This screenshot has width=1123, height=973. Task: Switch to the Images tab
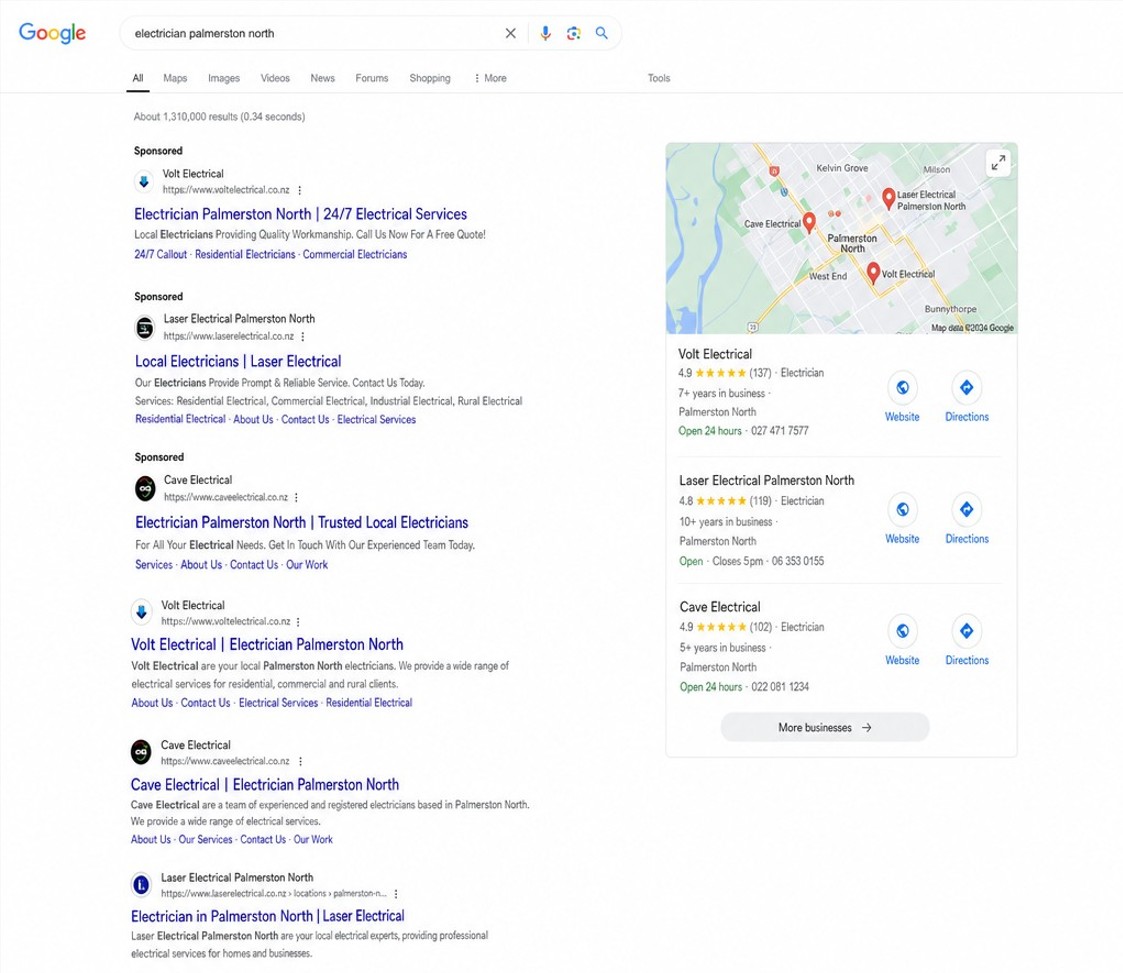[223, 78]
